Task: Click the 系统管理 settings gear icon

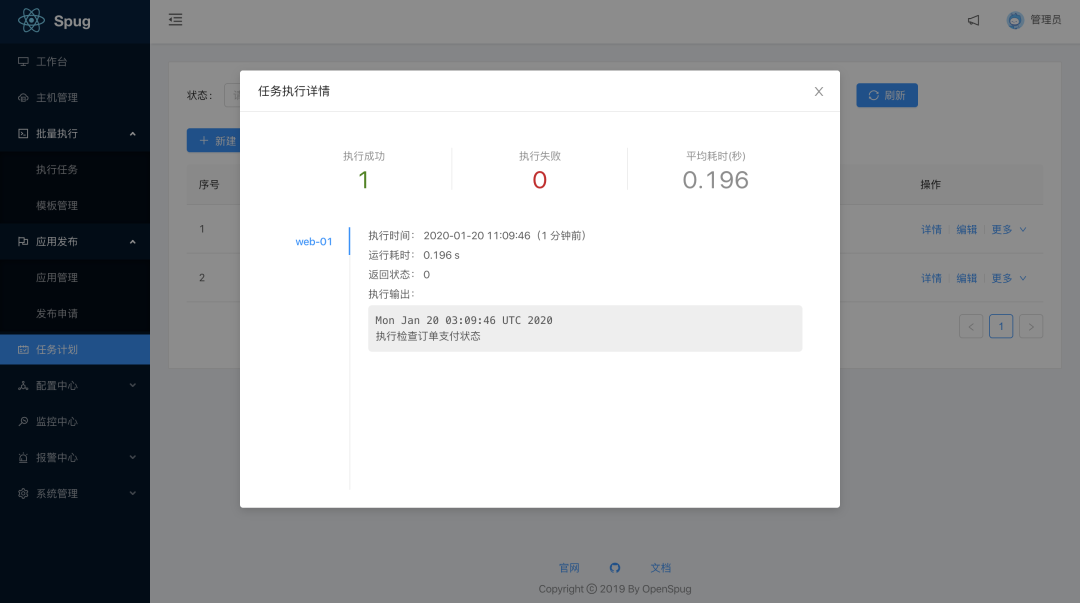Action: (22, 493)
